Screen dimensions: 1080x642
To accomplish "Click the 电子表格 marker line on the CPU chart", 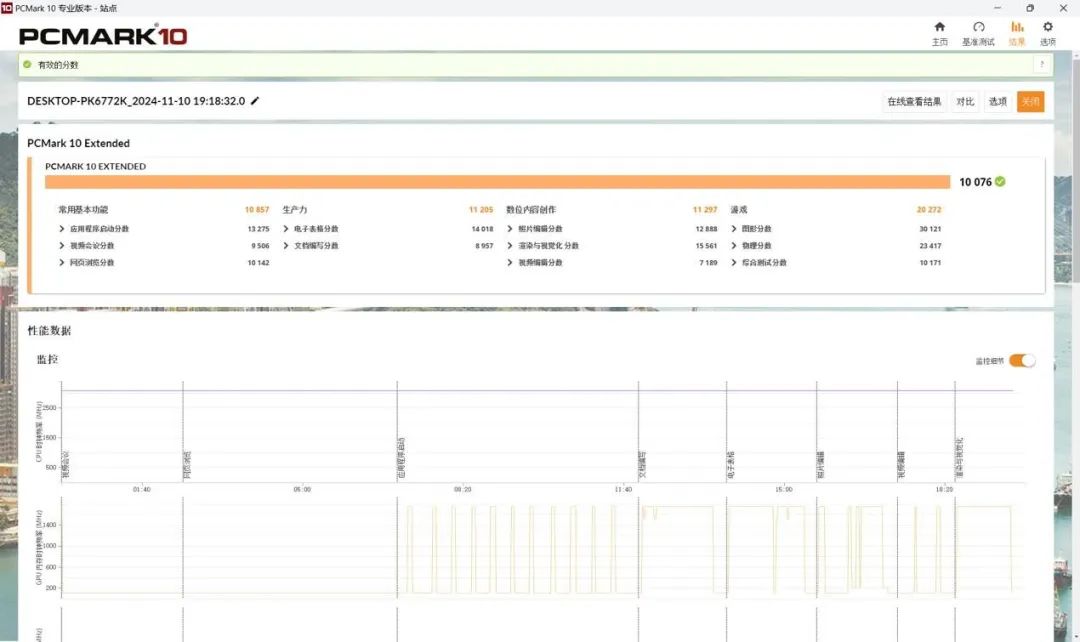I will click(727, 431).
